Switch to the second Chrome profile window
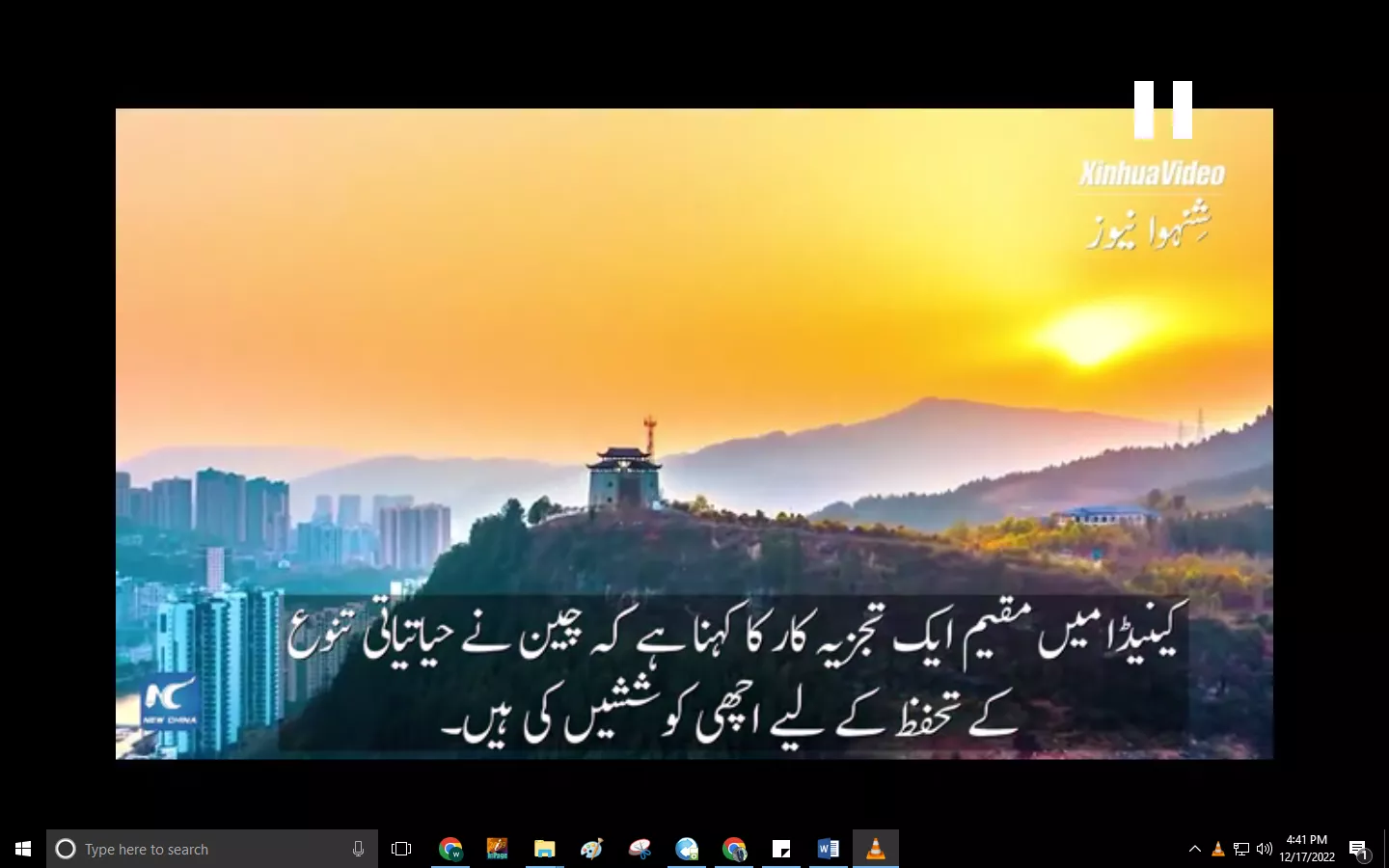The width and height of the screenshot is (1389, 868). point(734,849)
